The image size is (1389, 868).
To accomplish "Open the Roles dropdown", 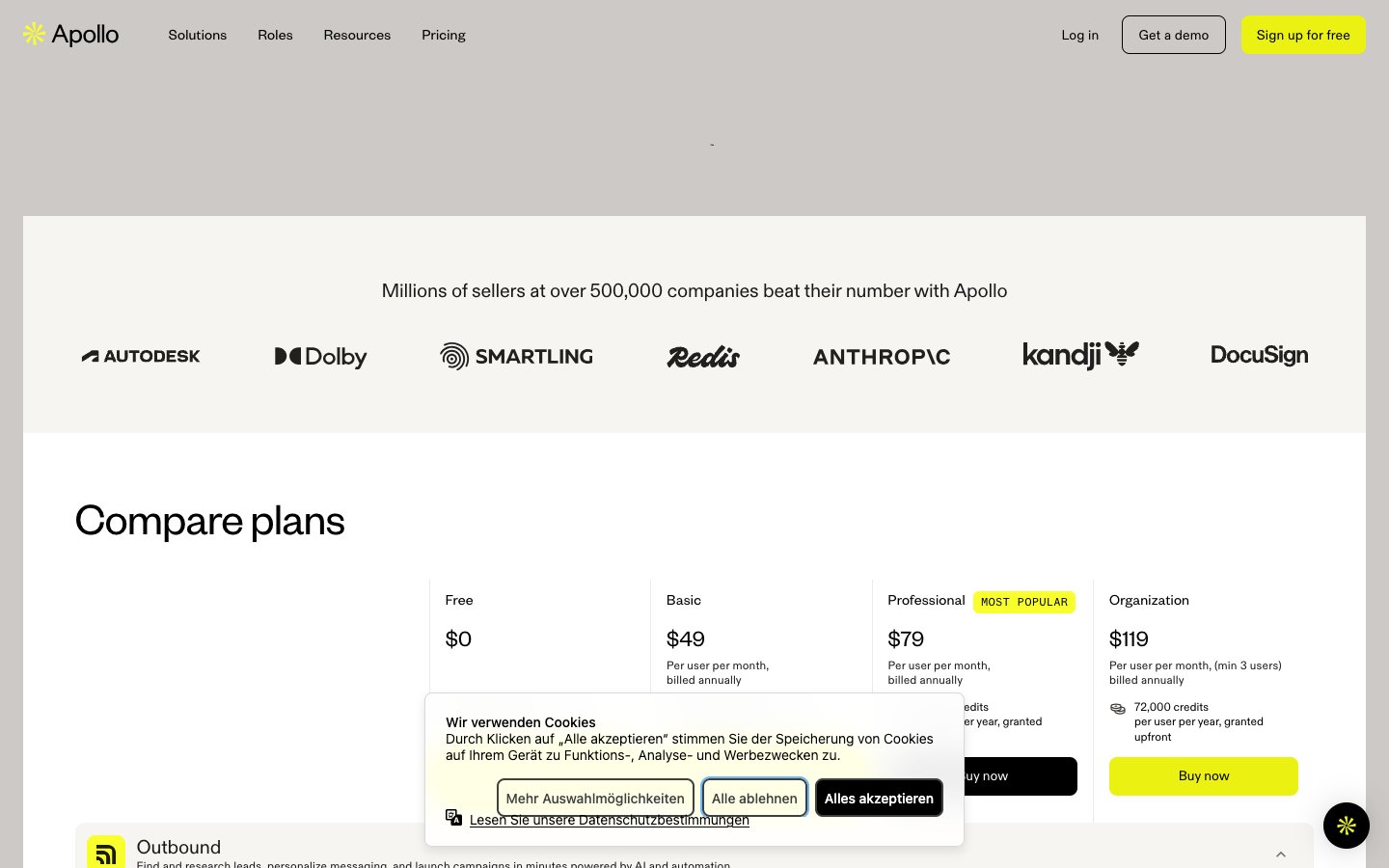I will (275, 35).
